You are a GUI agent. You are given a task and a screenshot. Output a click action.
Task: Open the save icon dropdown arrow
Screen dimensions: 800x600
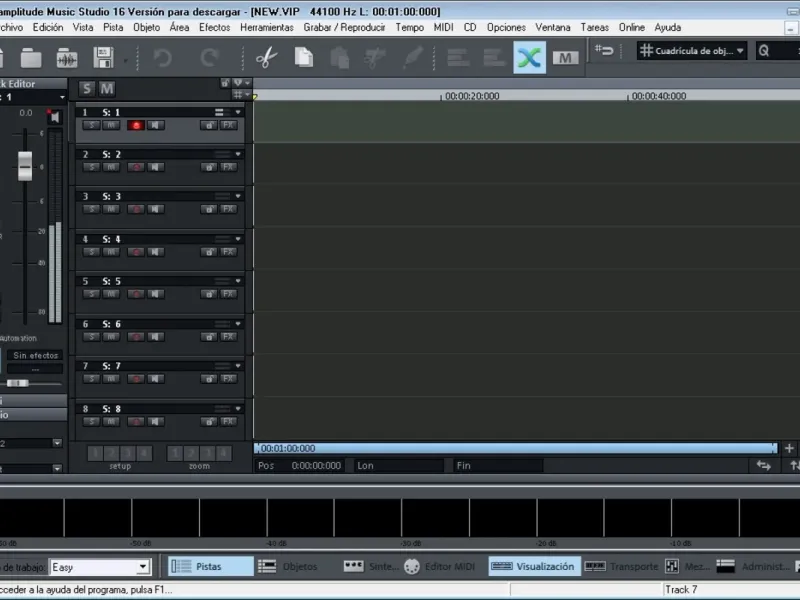[126, 62]
